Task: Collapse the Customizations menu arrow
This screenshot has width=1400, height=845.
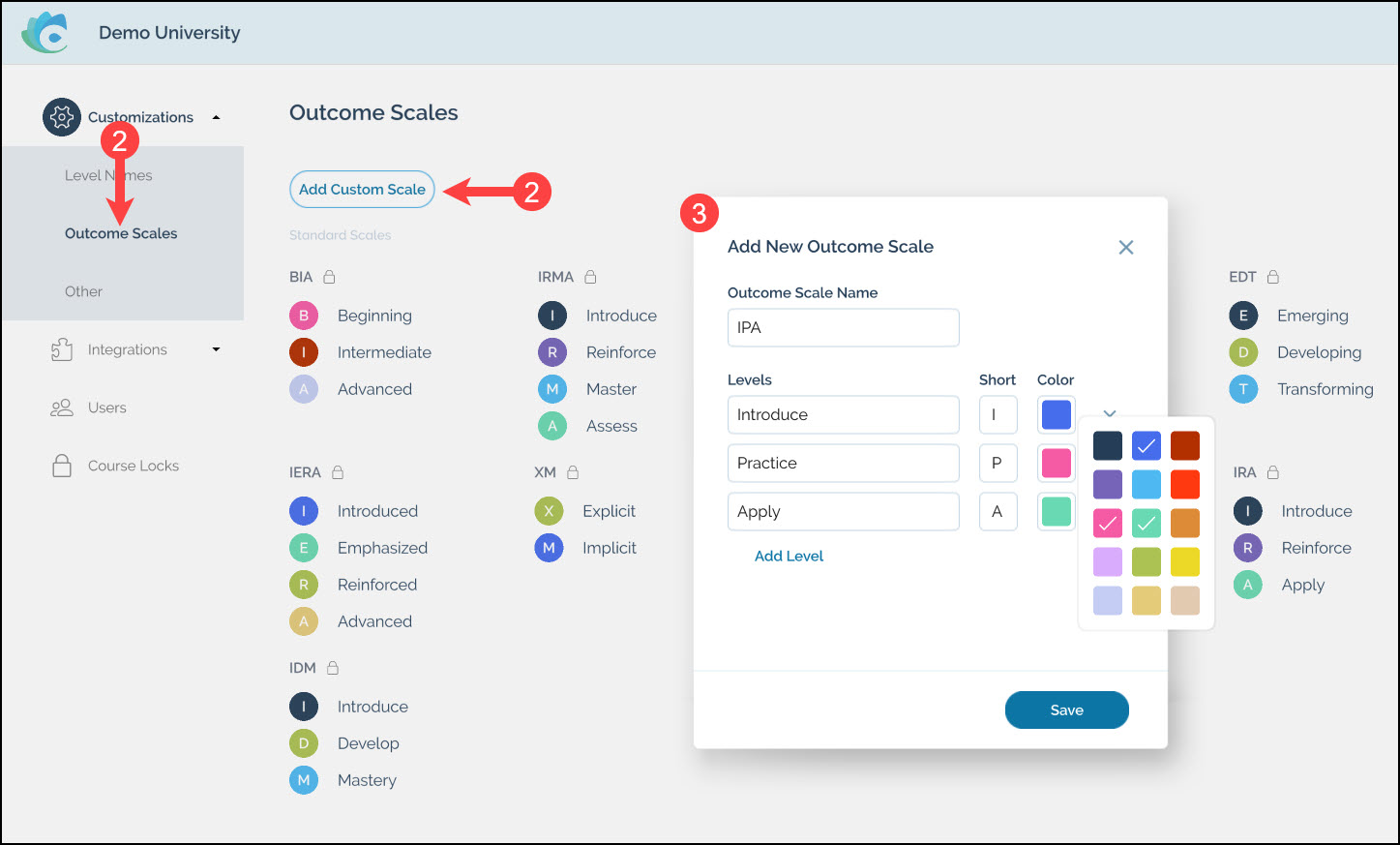Action: coord(216,117)
